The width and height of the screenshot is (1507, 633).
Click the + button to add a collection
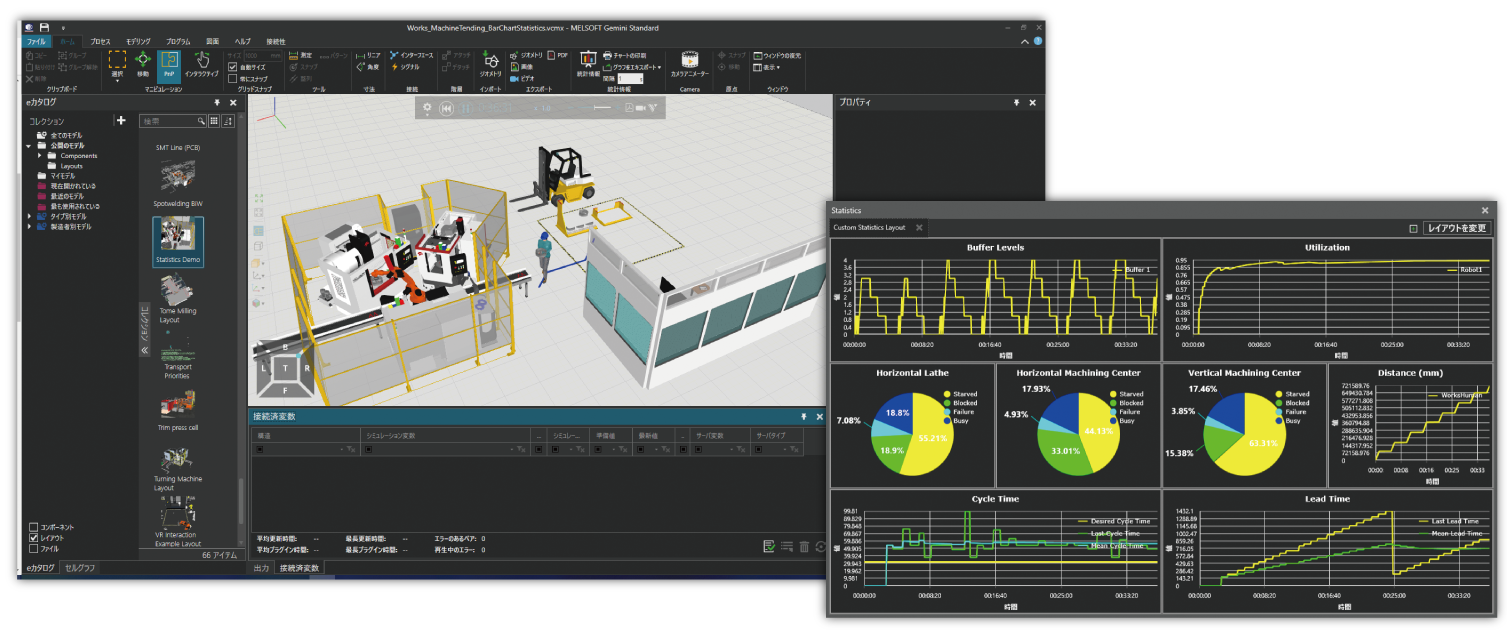click(120, 121)
